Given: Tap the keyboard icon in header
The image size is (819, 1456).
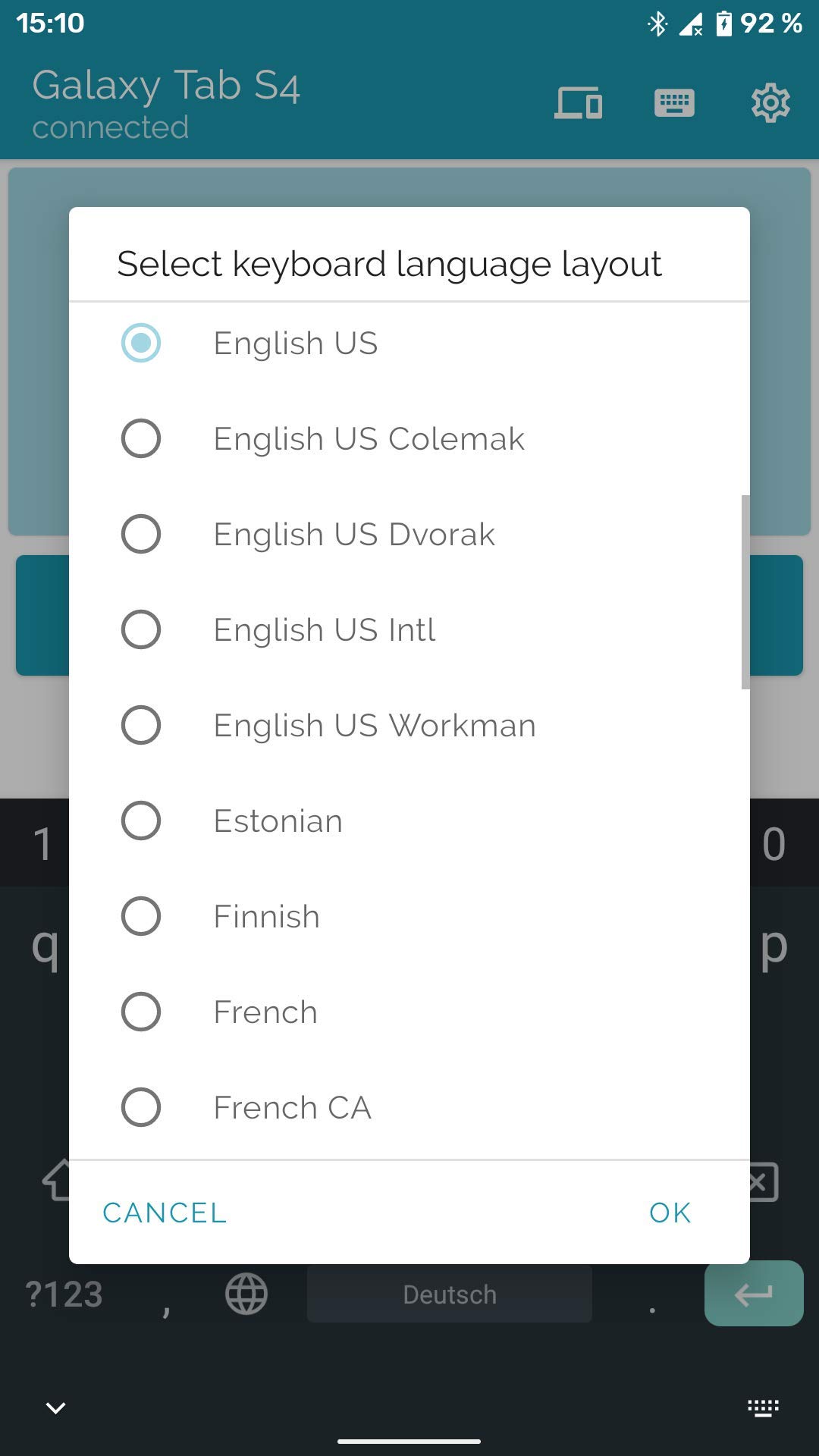Looking at the screenshot, I should (674, 103).
